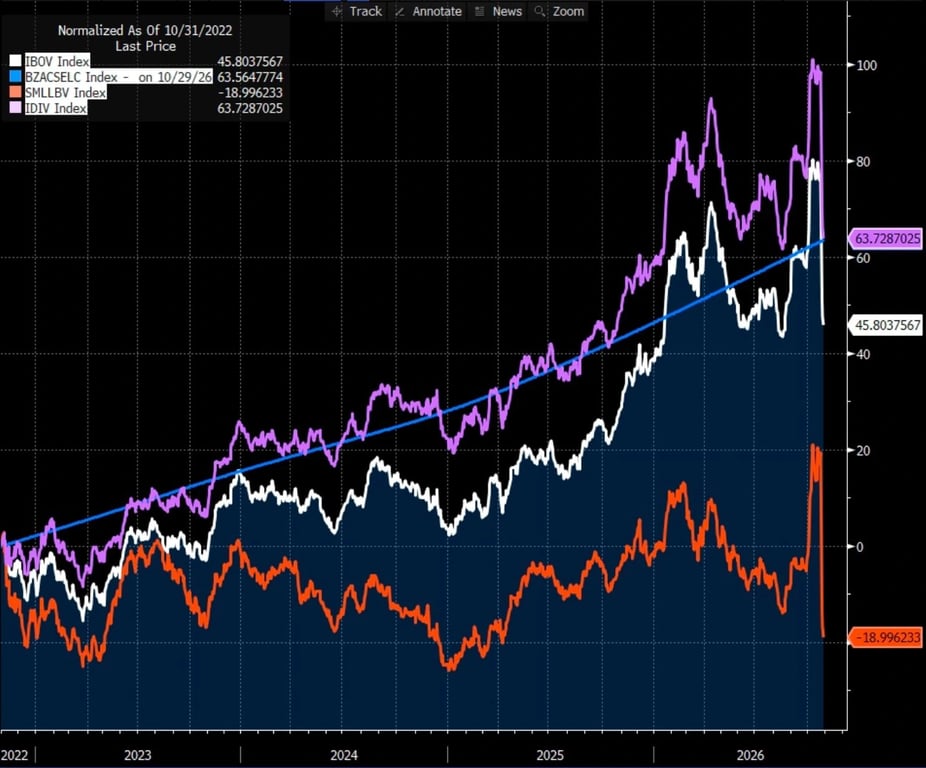
Task: Click the purple IDIV Index color swatch
Action: pyautogui.click(x=15, y=108)
